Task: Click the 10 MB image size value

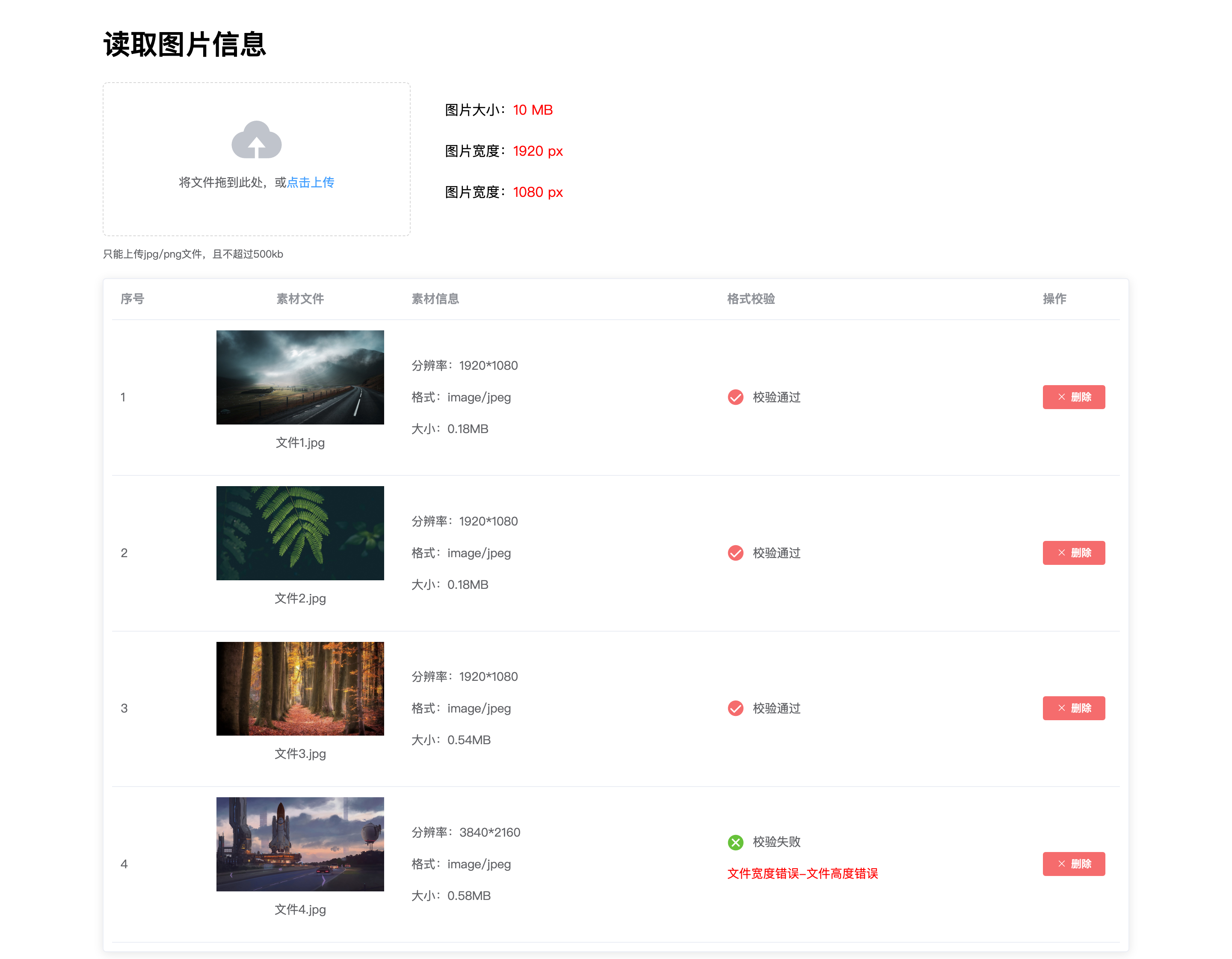Action: click(x=533, y=110)
